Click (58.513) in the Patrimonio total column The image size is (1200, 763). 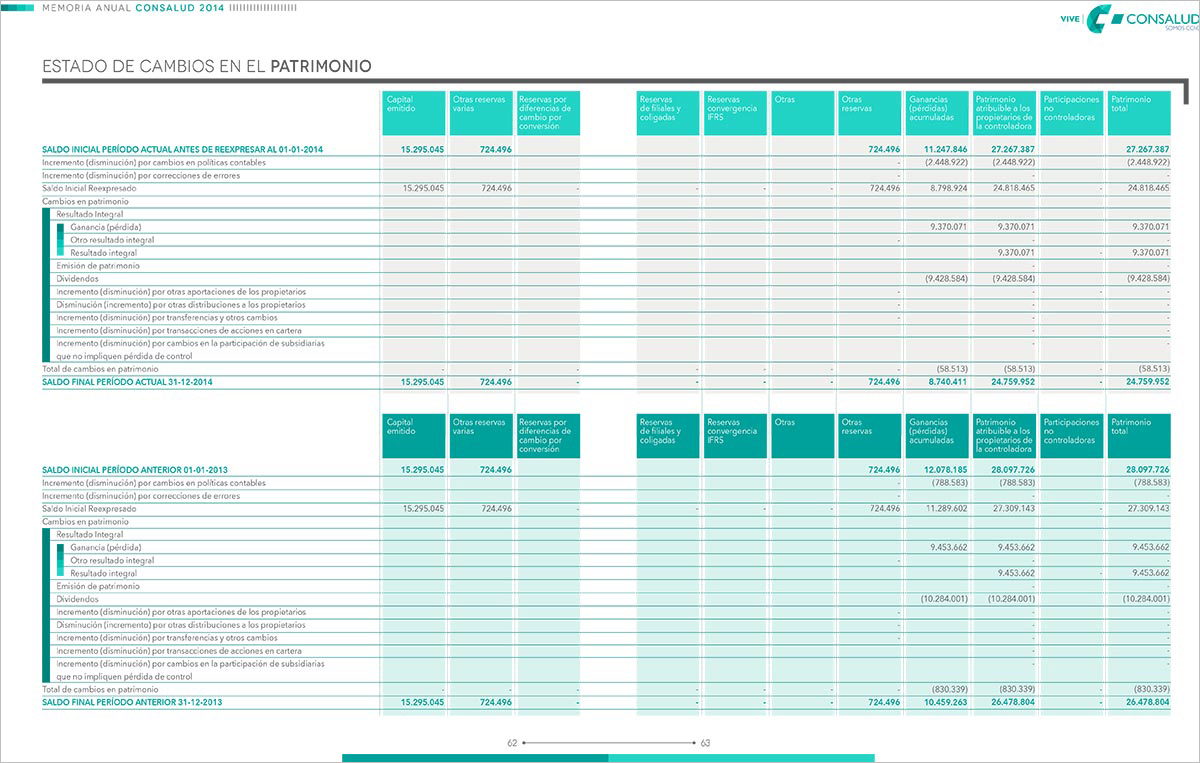point(1154,368)
